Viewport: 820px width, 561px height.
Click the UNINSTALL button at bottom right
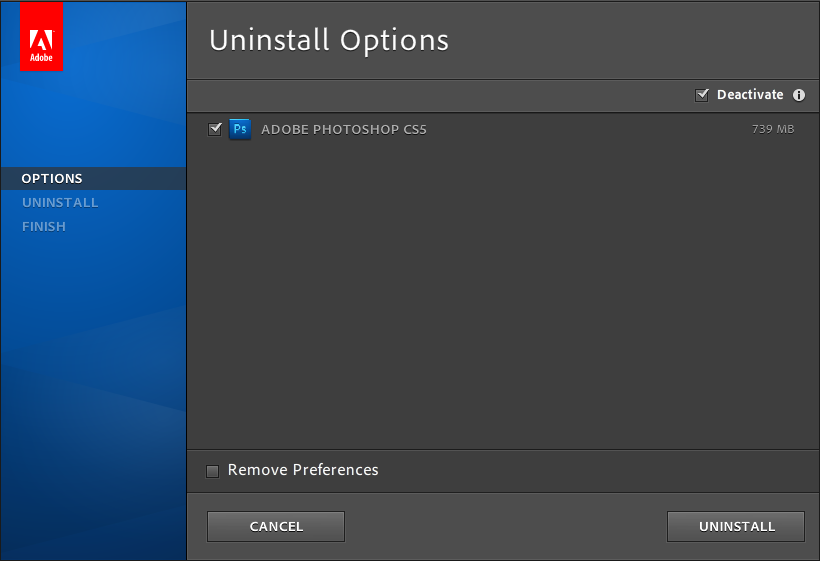[736, 526]
